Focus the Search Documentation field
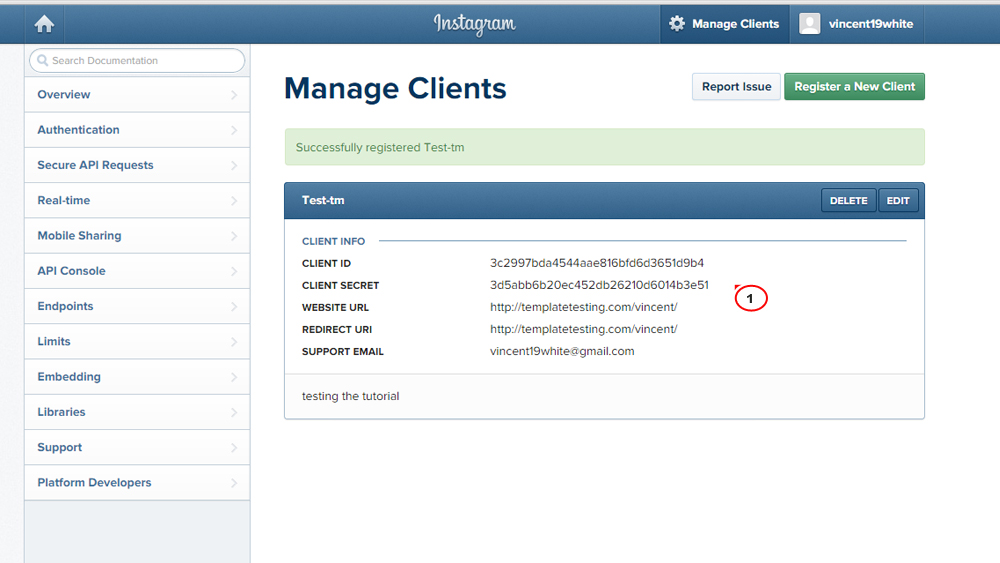The height and width of the screenshot is (563, 1000). (x=137, y=61)
